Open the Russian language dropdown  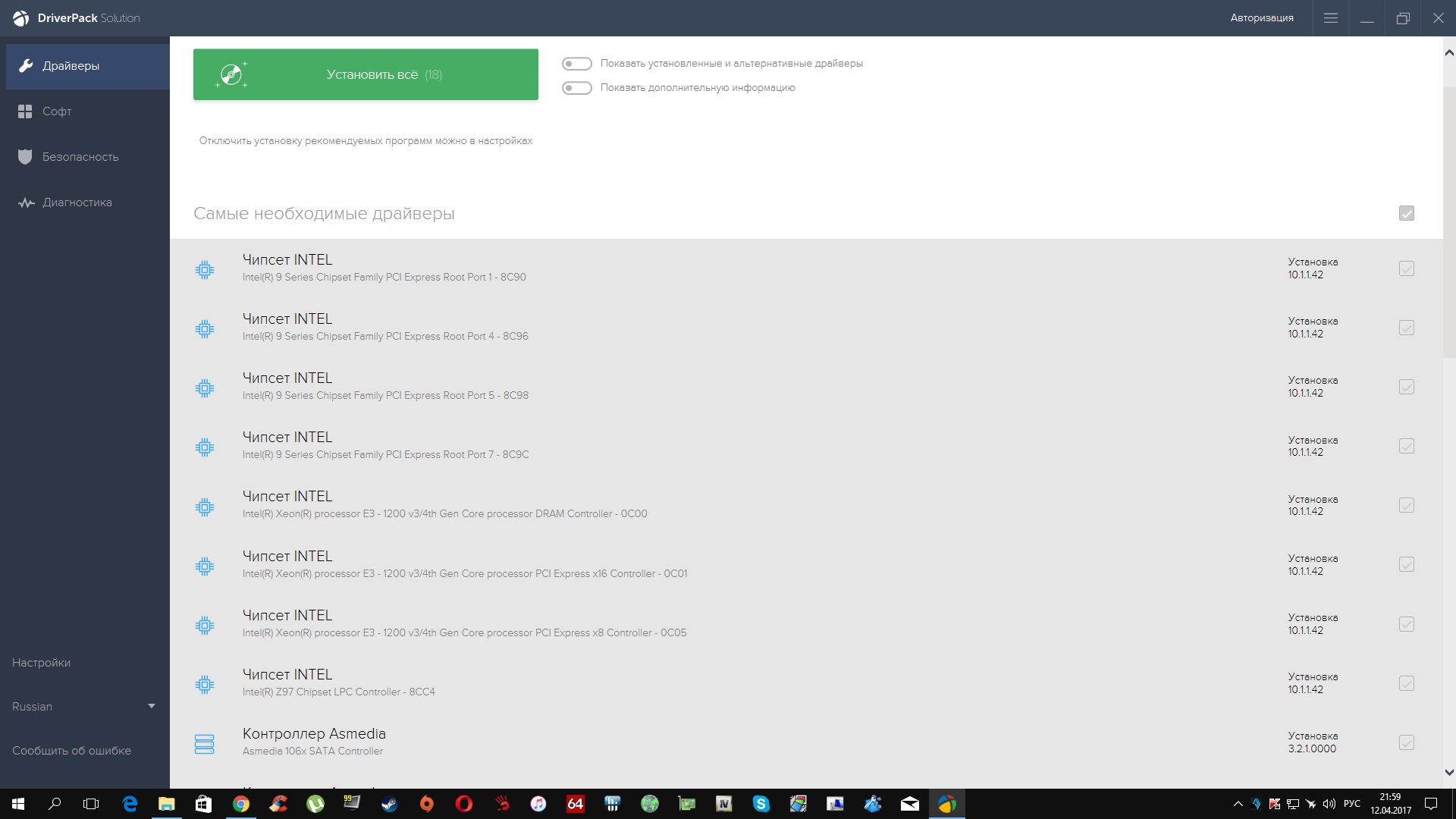83,707
